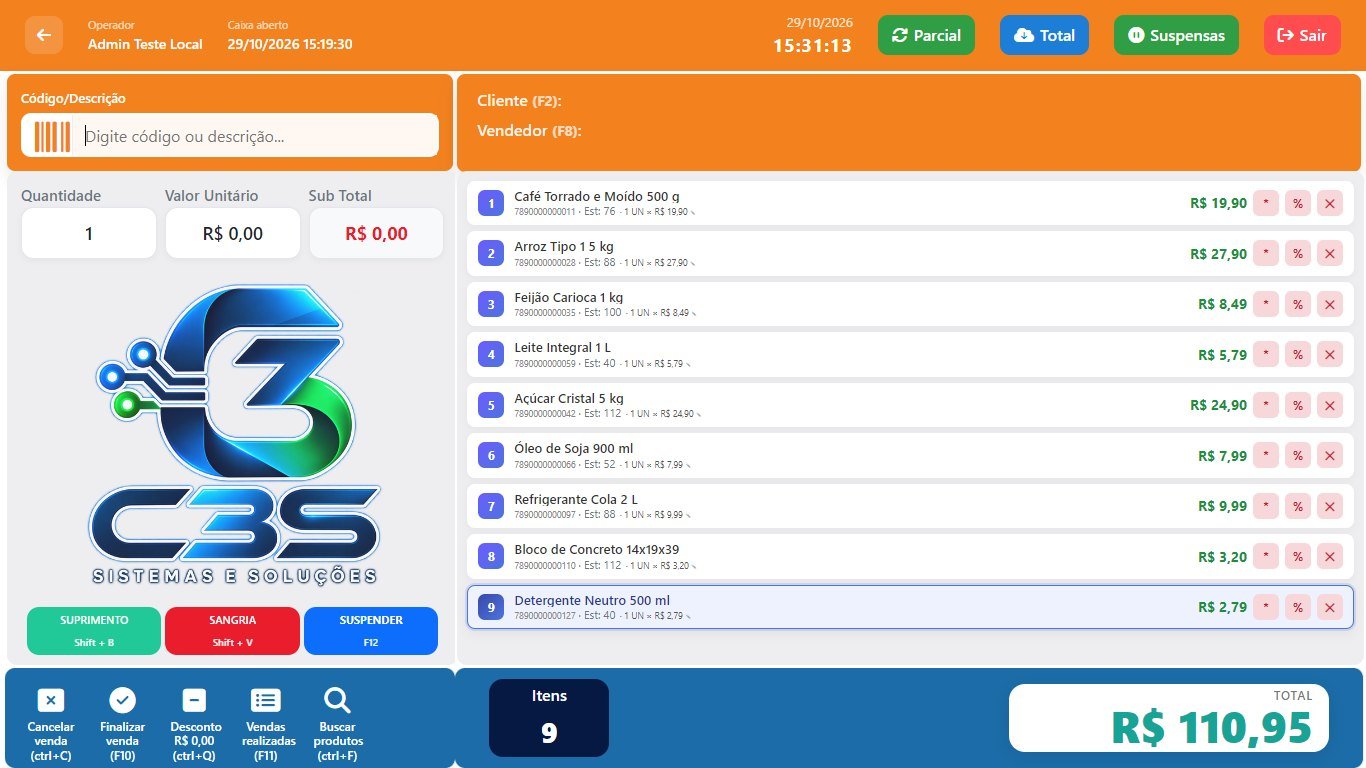
Task: Apply percent discount to Arroz Tipo 1
Action: [1298, 254]
